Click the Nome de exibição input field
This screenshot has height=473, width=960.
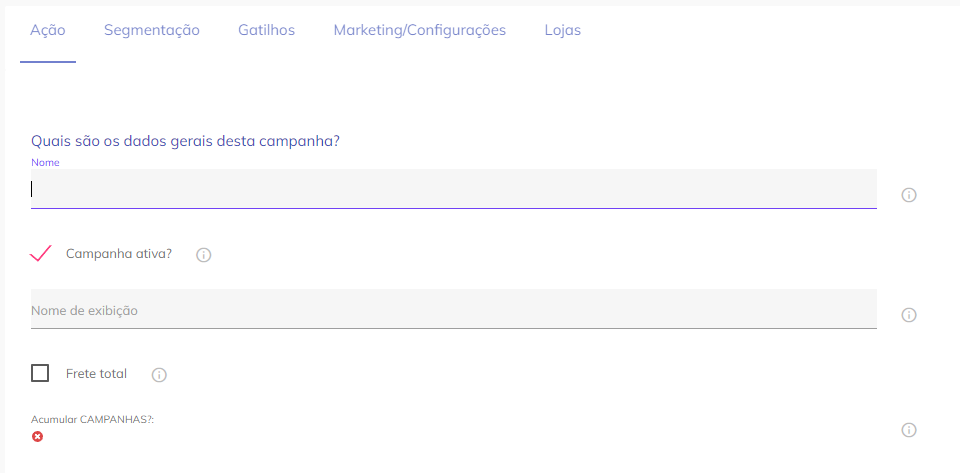pyautogui.click(x=453, y=310)
